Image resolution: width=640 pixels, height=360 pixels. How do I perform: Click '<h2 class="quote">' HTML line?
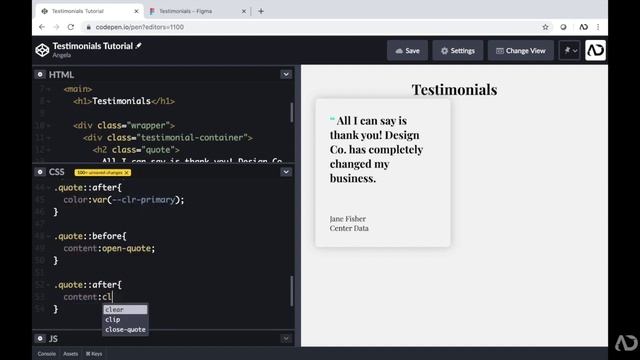[x=136, y=150]
